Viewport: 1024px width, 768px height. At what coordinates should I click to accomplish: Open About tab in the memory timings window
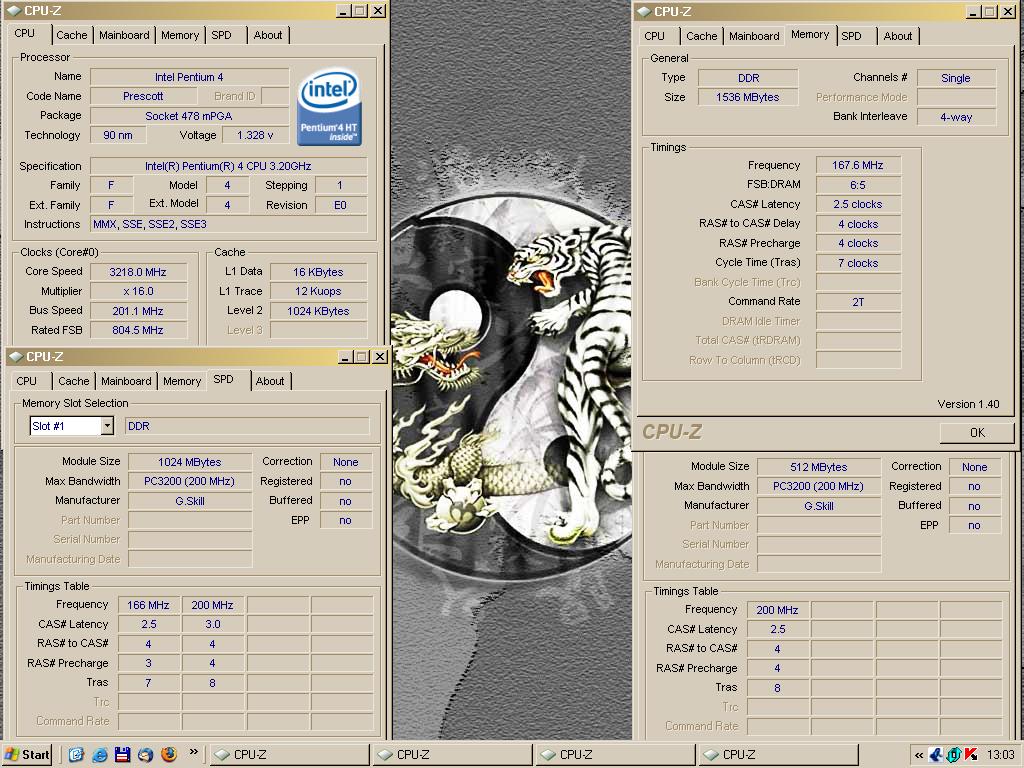point(898,36)
